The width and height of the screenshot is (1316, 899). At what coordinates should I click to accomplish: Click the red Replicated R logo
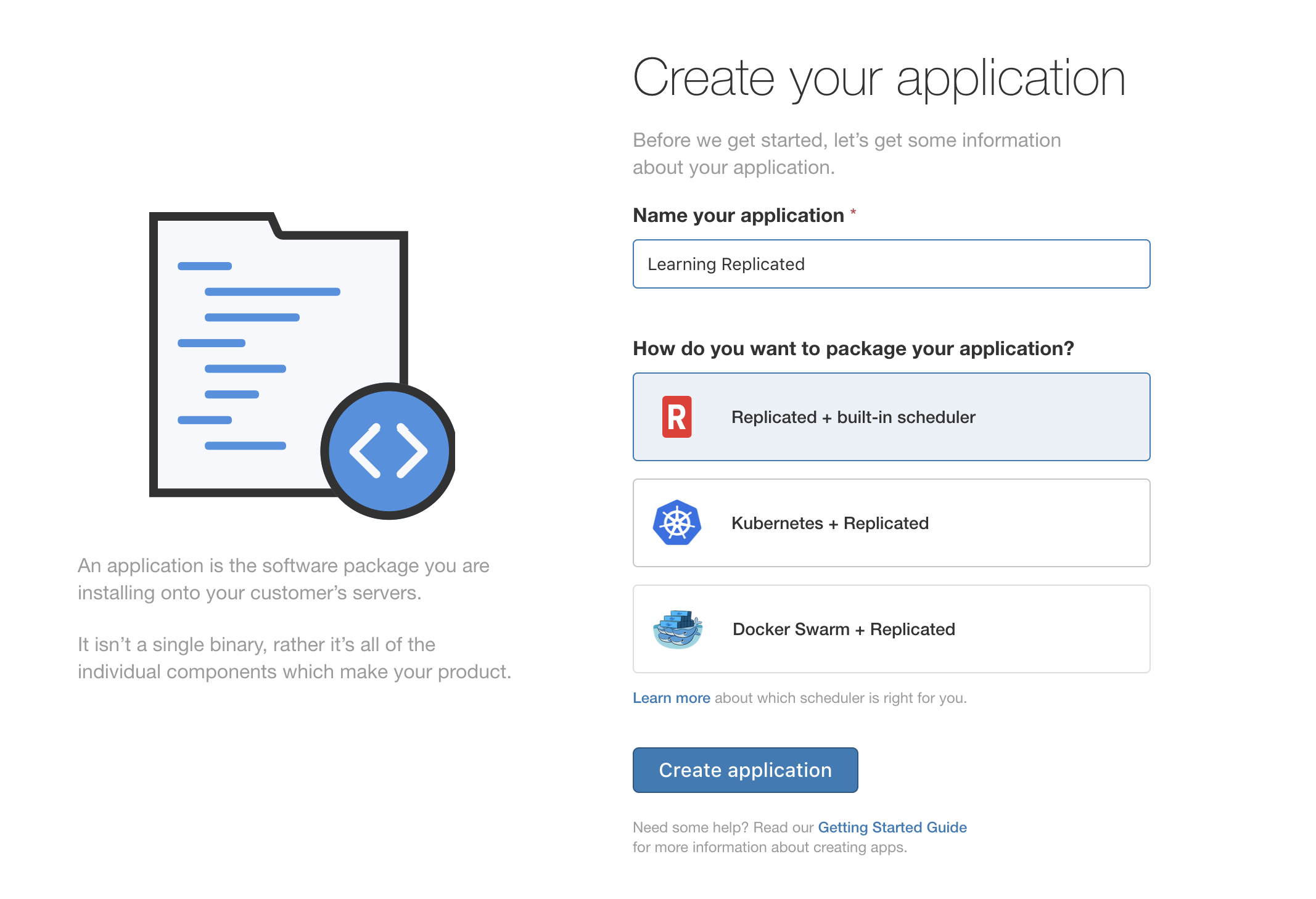pyautogui.click(x=677, y=417)
